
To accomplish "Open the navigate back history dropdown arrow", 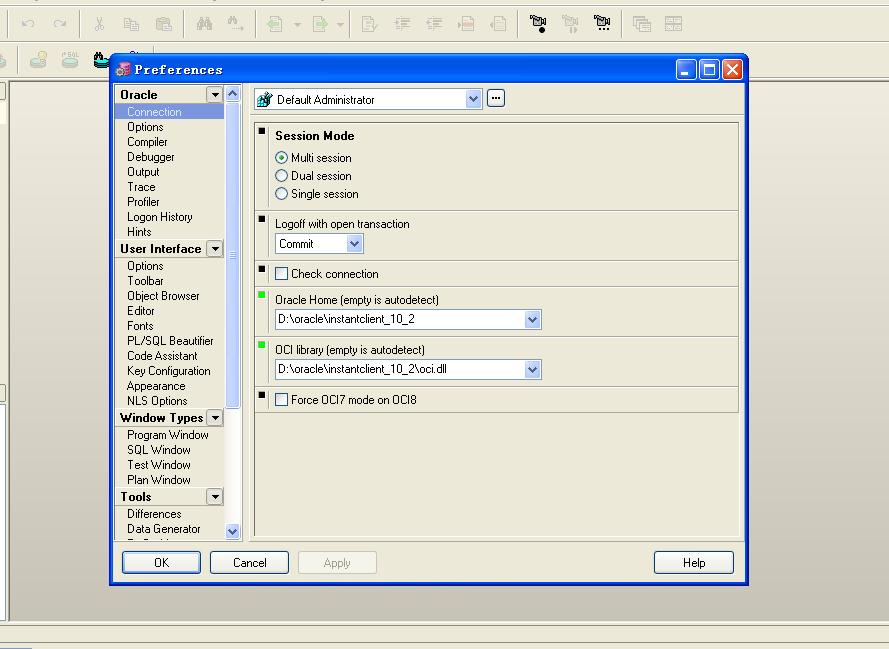I will [x=297, y=24].
